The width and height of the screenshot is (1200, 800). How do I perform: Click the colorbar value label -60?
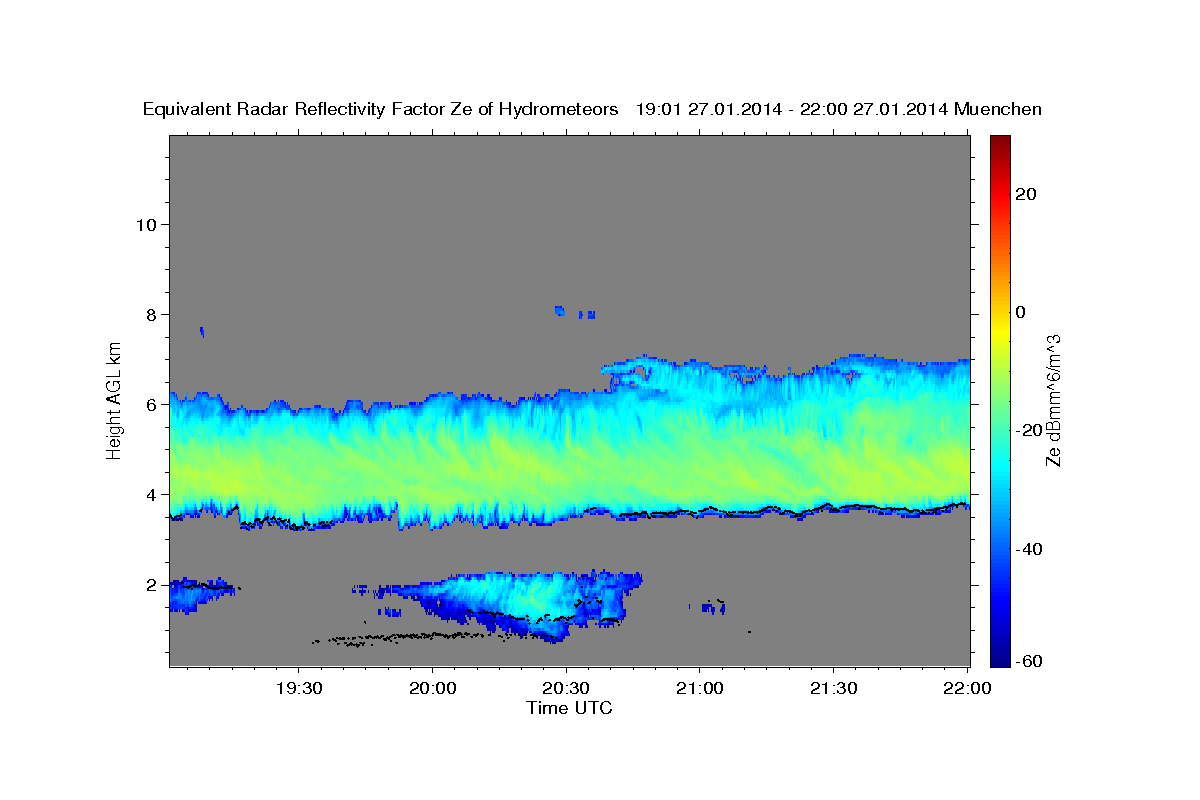point(1029,660)
